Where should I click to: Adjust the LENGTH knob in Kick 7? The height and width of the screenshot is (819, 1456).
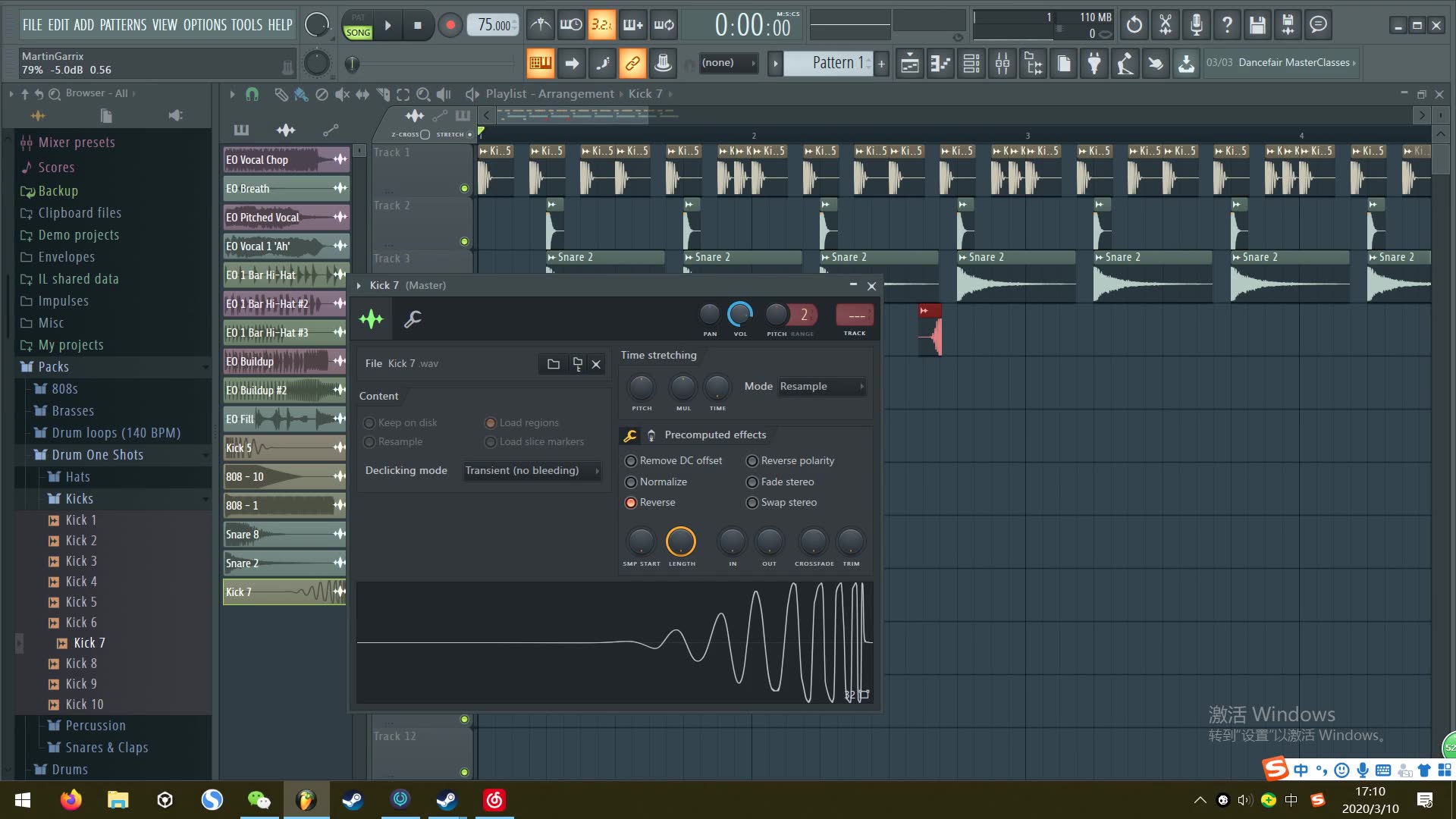[681, 541]
